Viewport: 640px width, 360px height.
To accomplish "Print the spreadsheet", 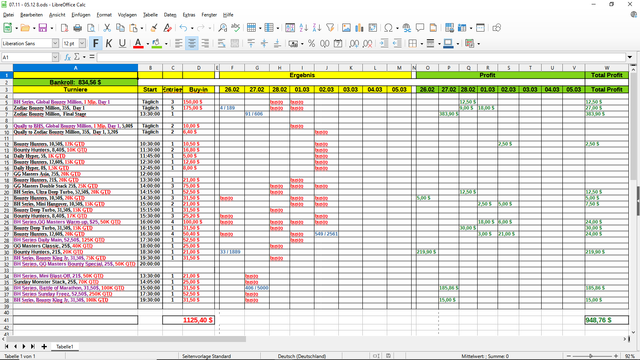I will [78, 28].
